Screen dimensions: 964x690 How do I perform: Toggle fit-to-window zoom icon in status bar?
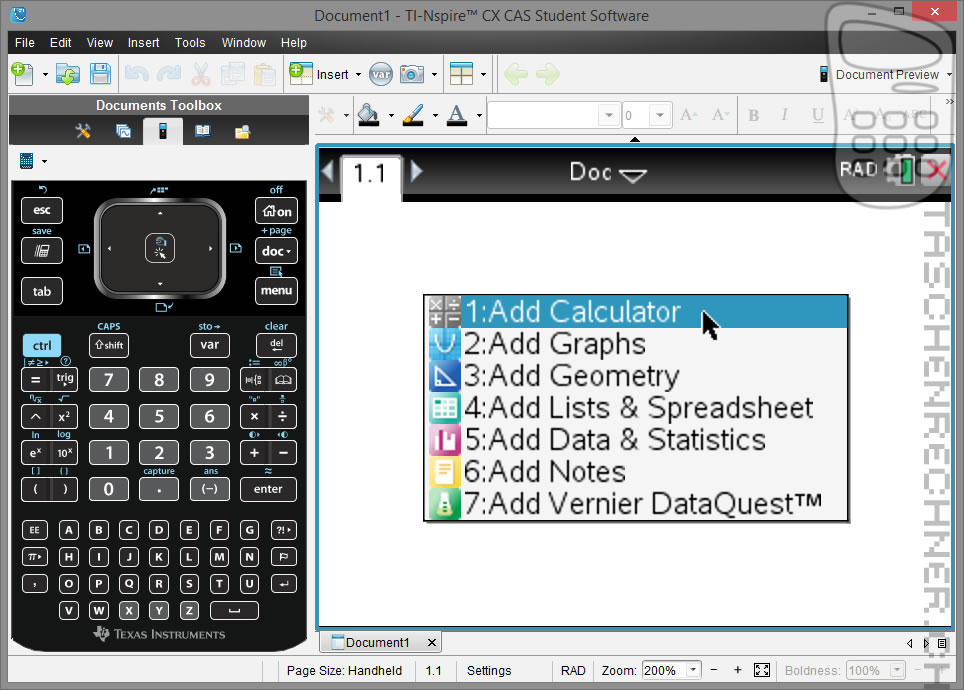pos(762,670)
